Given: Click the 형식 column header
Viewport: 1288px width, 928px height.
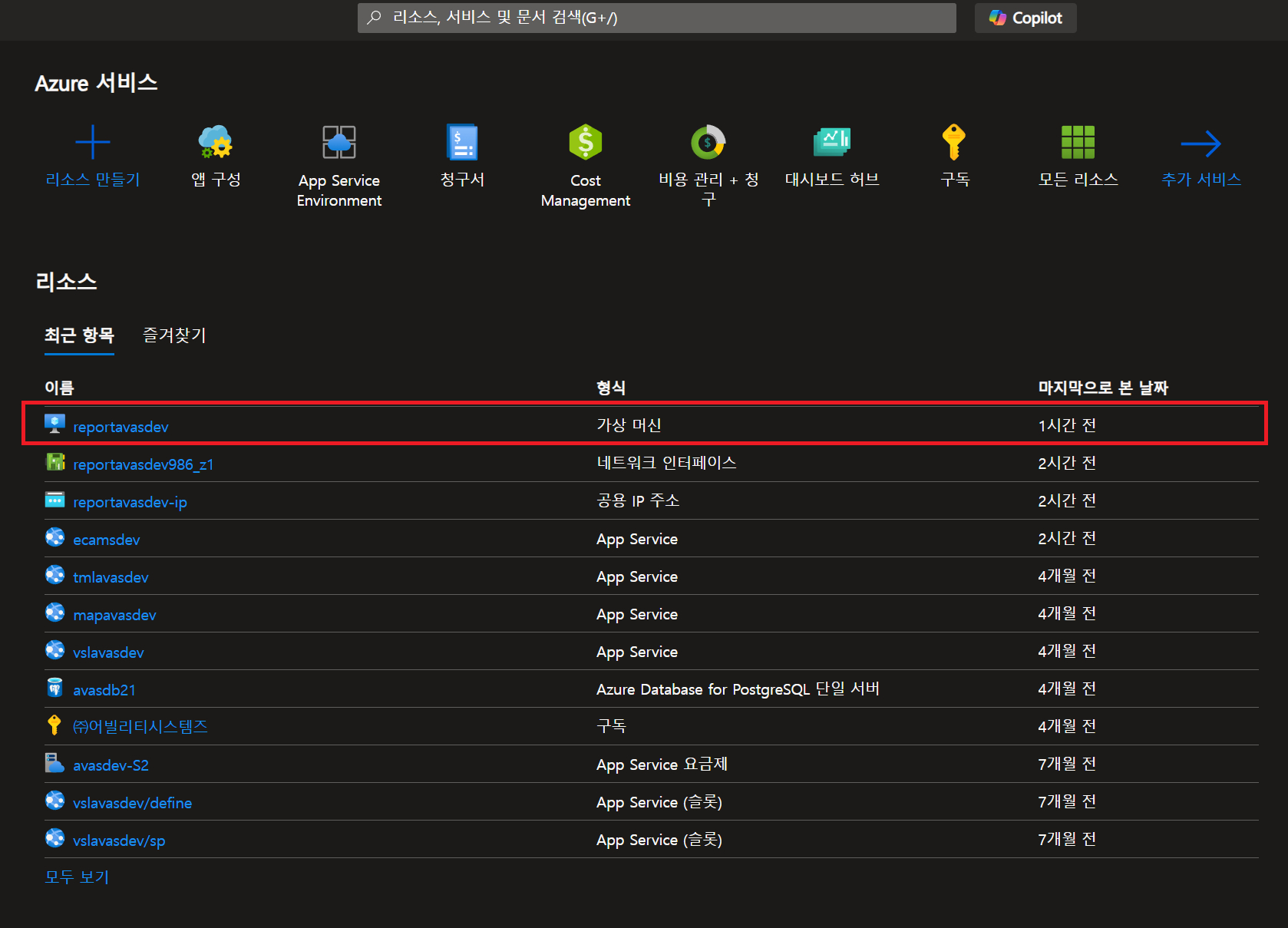Looking at the screenshot, I should coord(611,388).
